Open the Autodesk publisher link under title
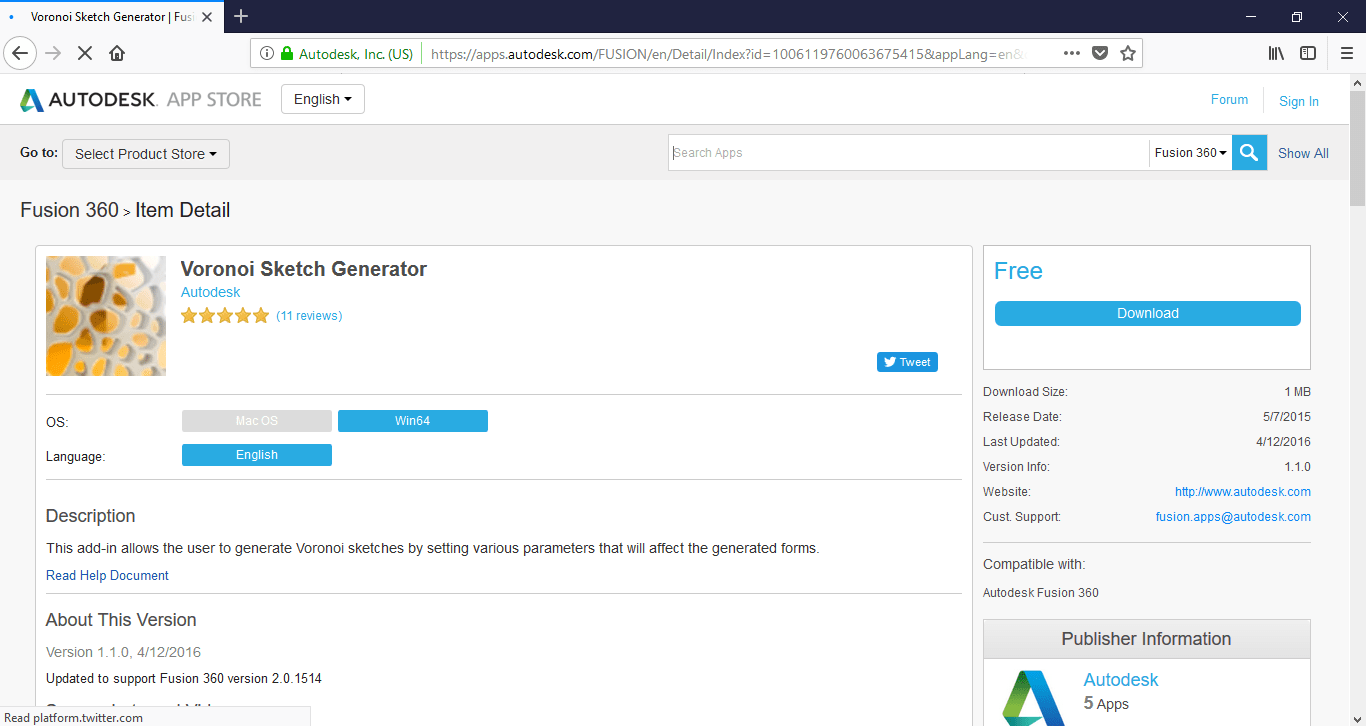The width and height of the screenshot is (1366, 726). pyautogui.click(x=211, y=292)
